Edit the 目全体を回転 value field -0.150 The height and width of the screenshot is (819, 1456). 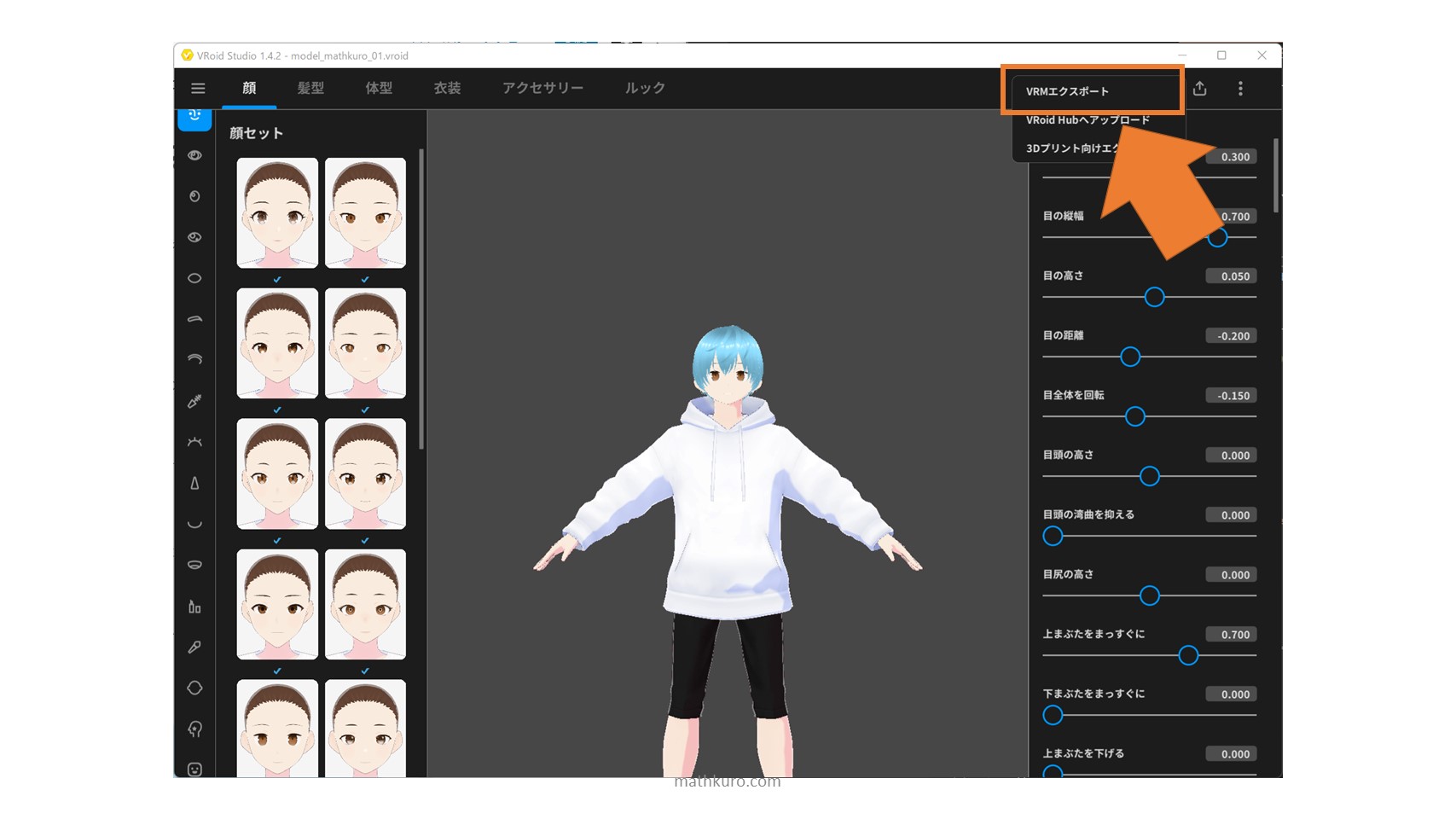[x=1231, y=396]
